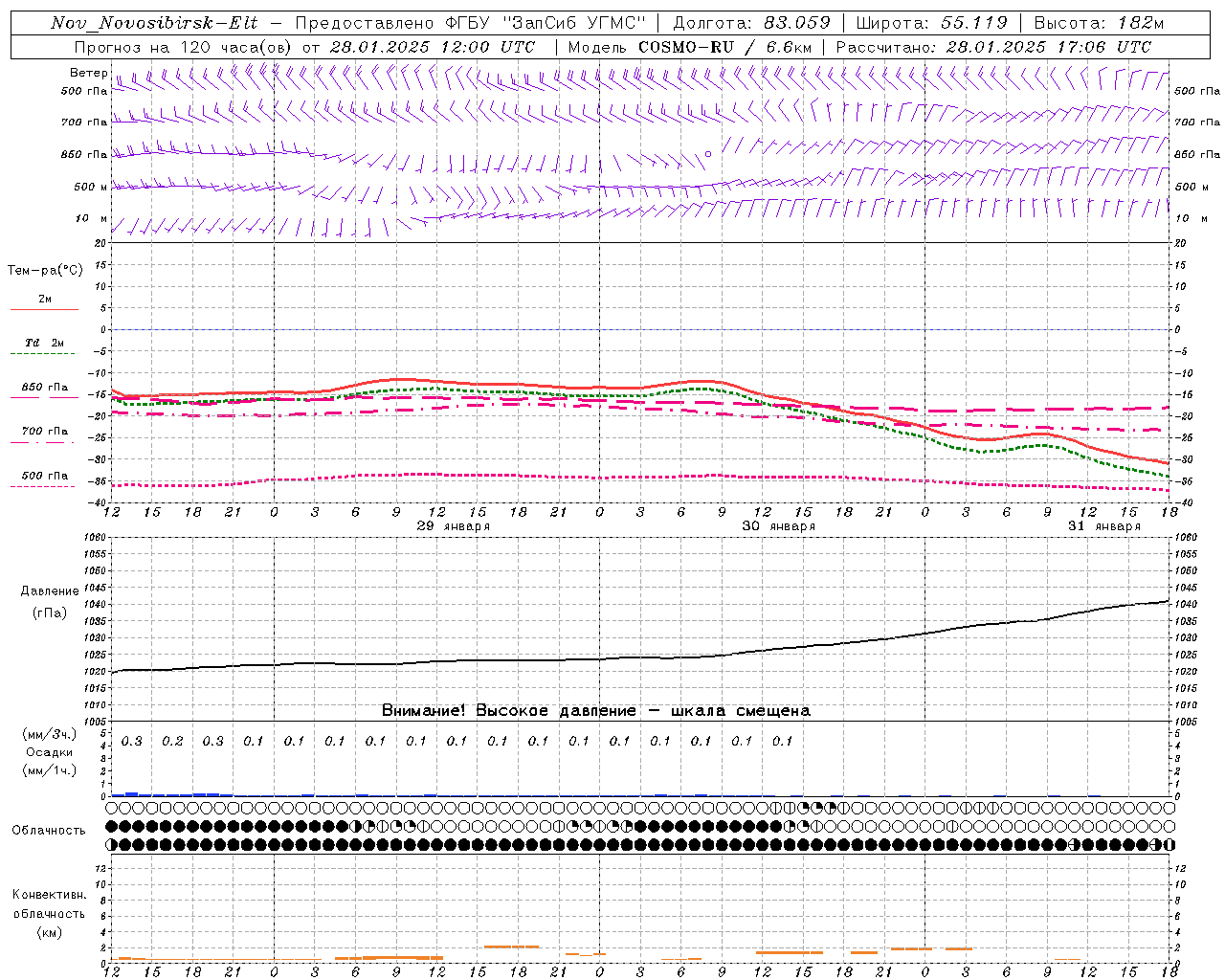Click the "Широта: 55.119" header value
Image resolution: width=1225 pixels, height=980 pixels.
click(932, 23)
